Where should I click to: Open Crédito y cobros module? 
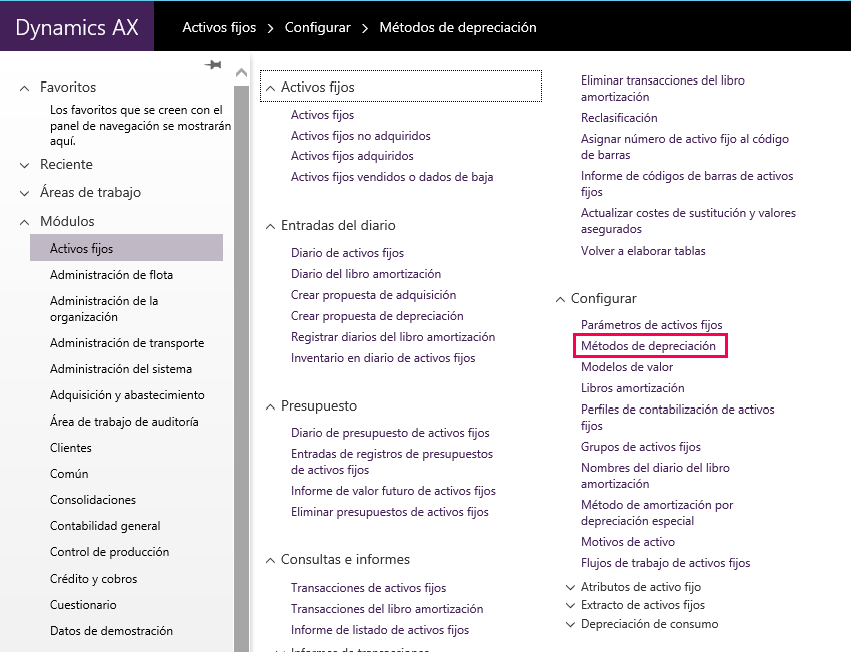93,579
